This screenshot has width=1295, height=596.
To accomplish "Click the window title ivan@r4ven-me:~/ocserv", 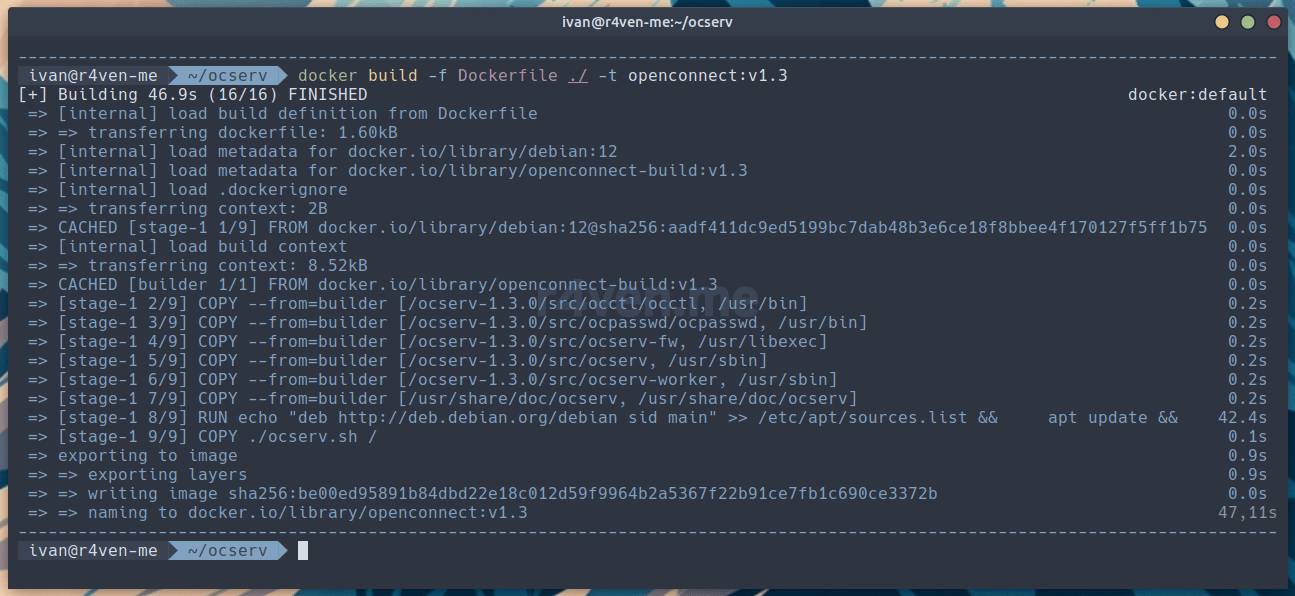I will [x=647, y=22].
